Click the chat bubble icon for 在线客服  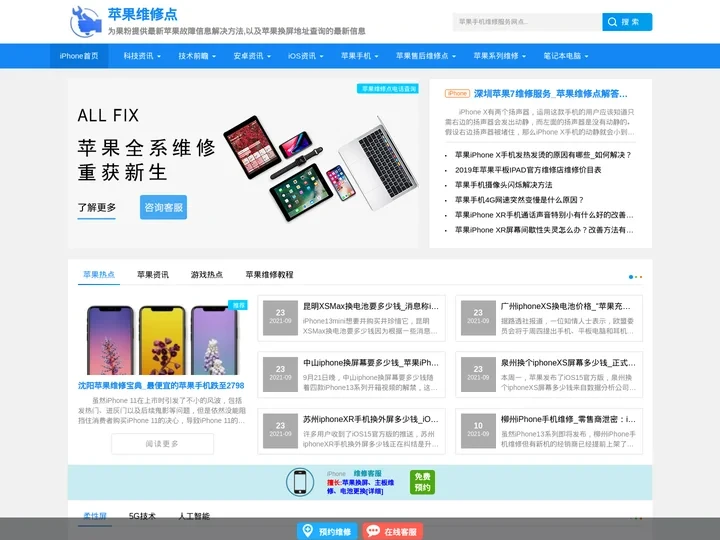373,531
